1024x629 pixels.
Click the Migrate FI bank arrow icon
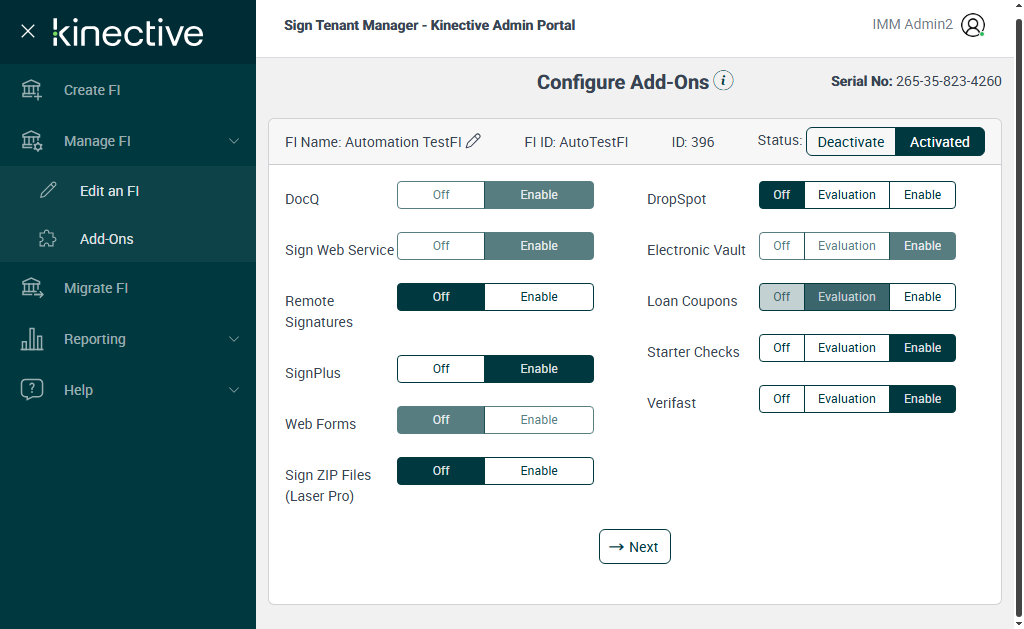pos(31,288)
